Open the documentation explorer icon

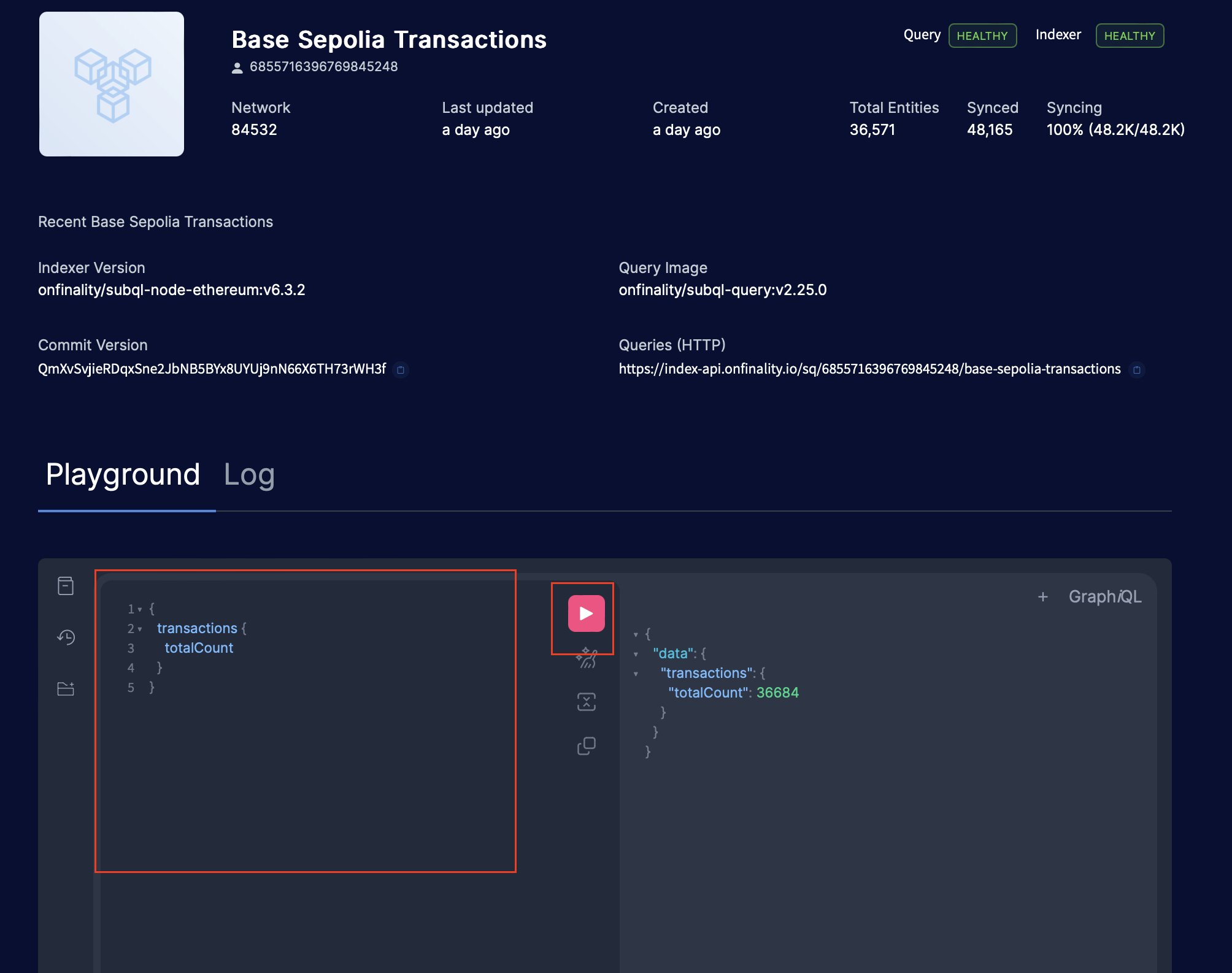click(66, 586)
